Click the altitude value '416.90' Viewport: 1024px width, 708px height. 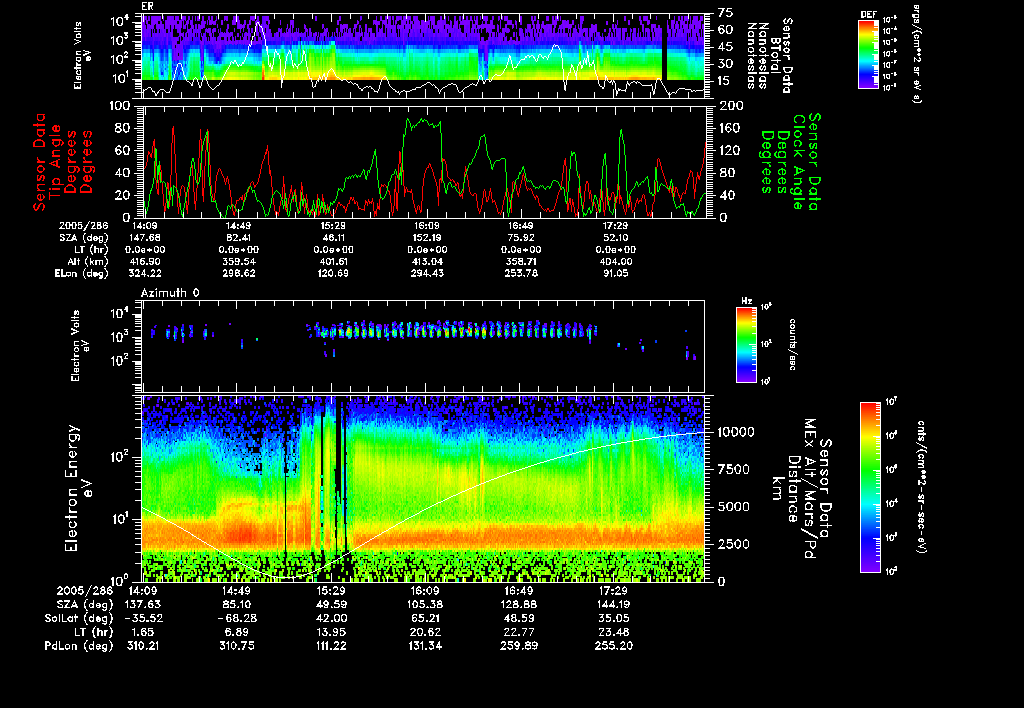[x=146, y=261]
